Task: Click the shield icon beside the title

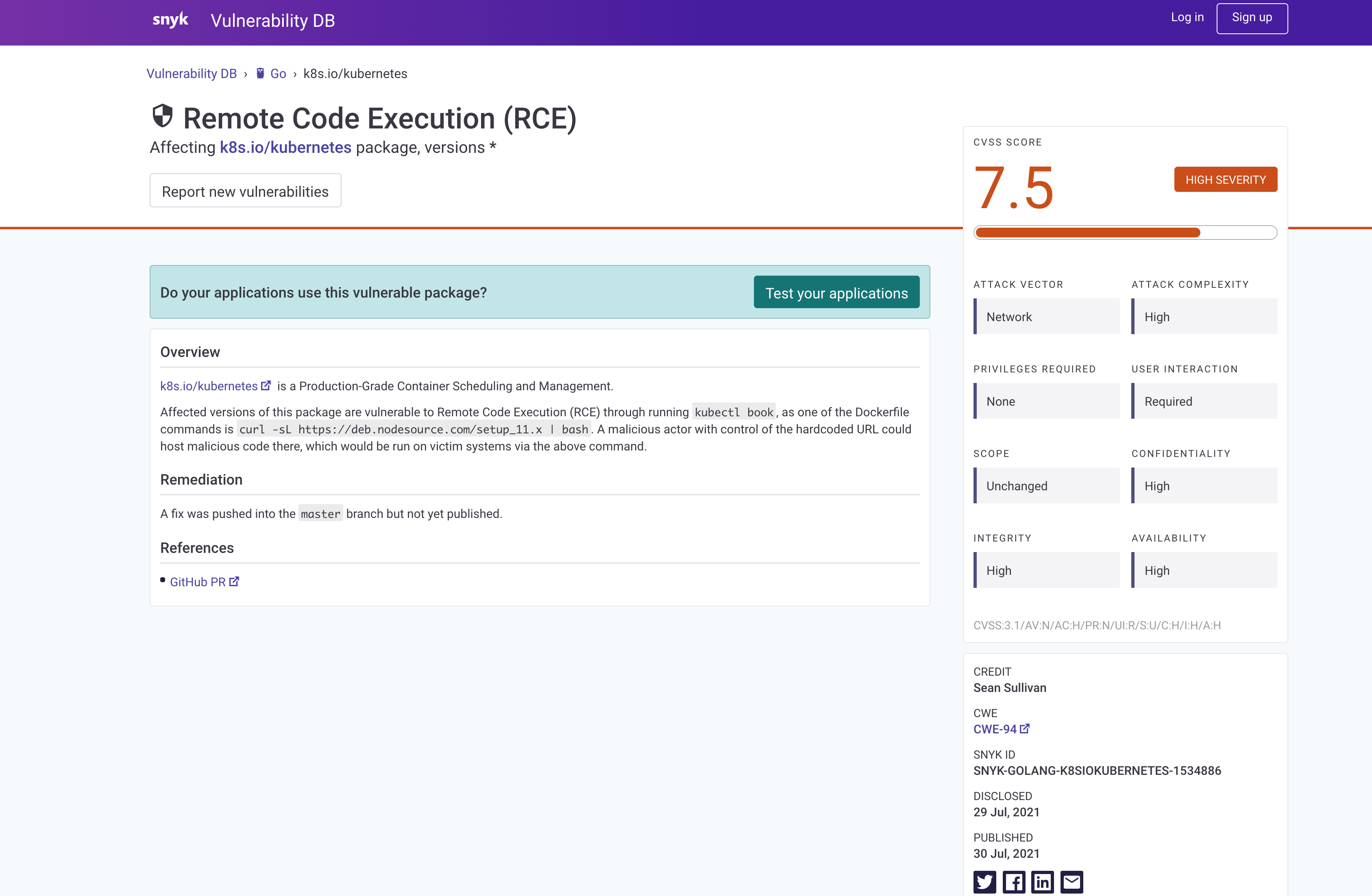Action: point(163,116)
